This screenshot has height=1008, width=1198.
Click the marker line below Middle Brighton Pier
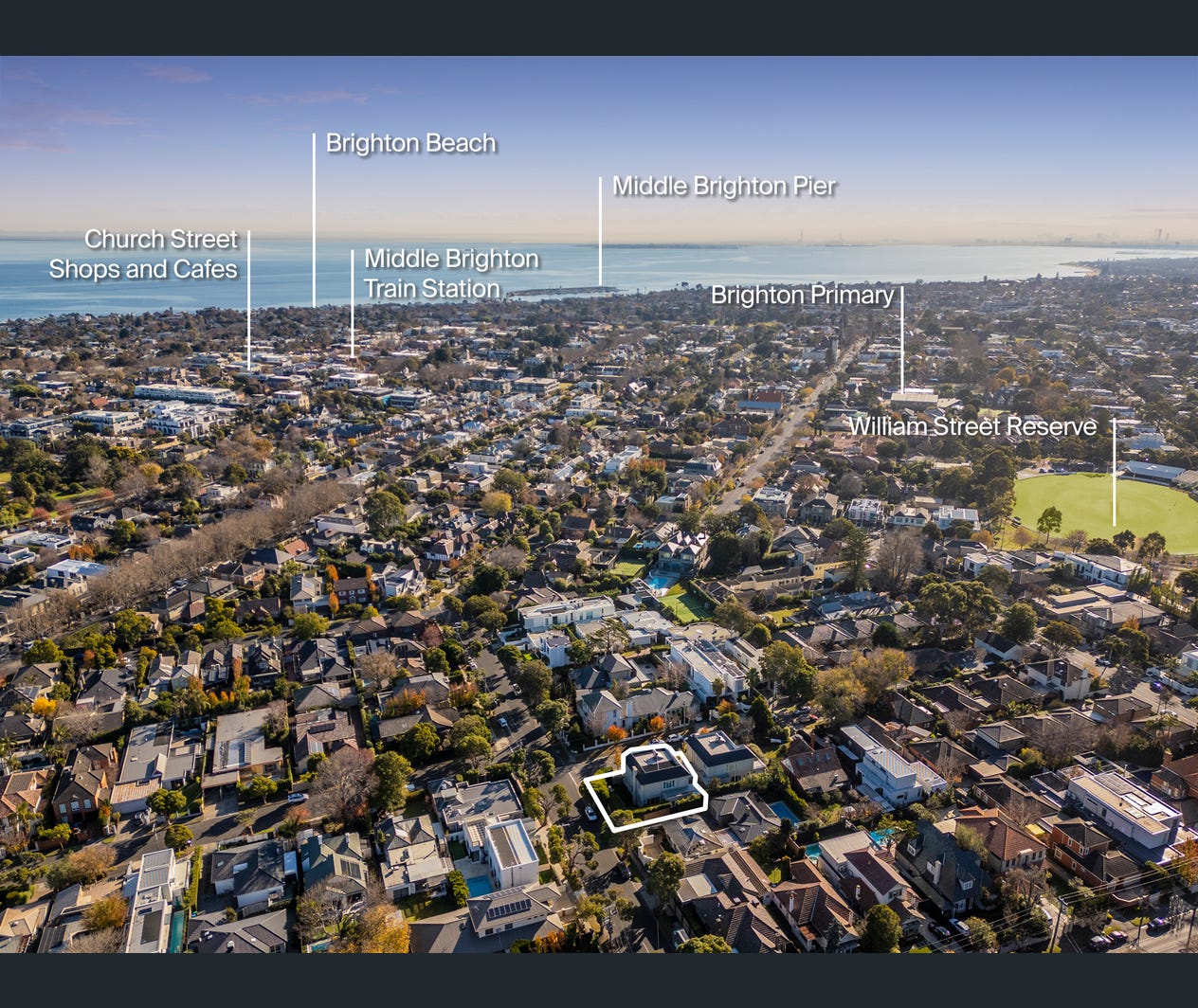[x=600, y=231]
